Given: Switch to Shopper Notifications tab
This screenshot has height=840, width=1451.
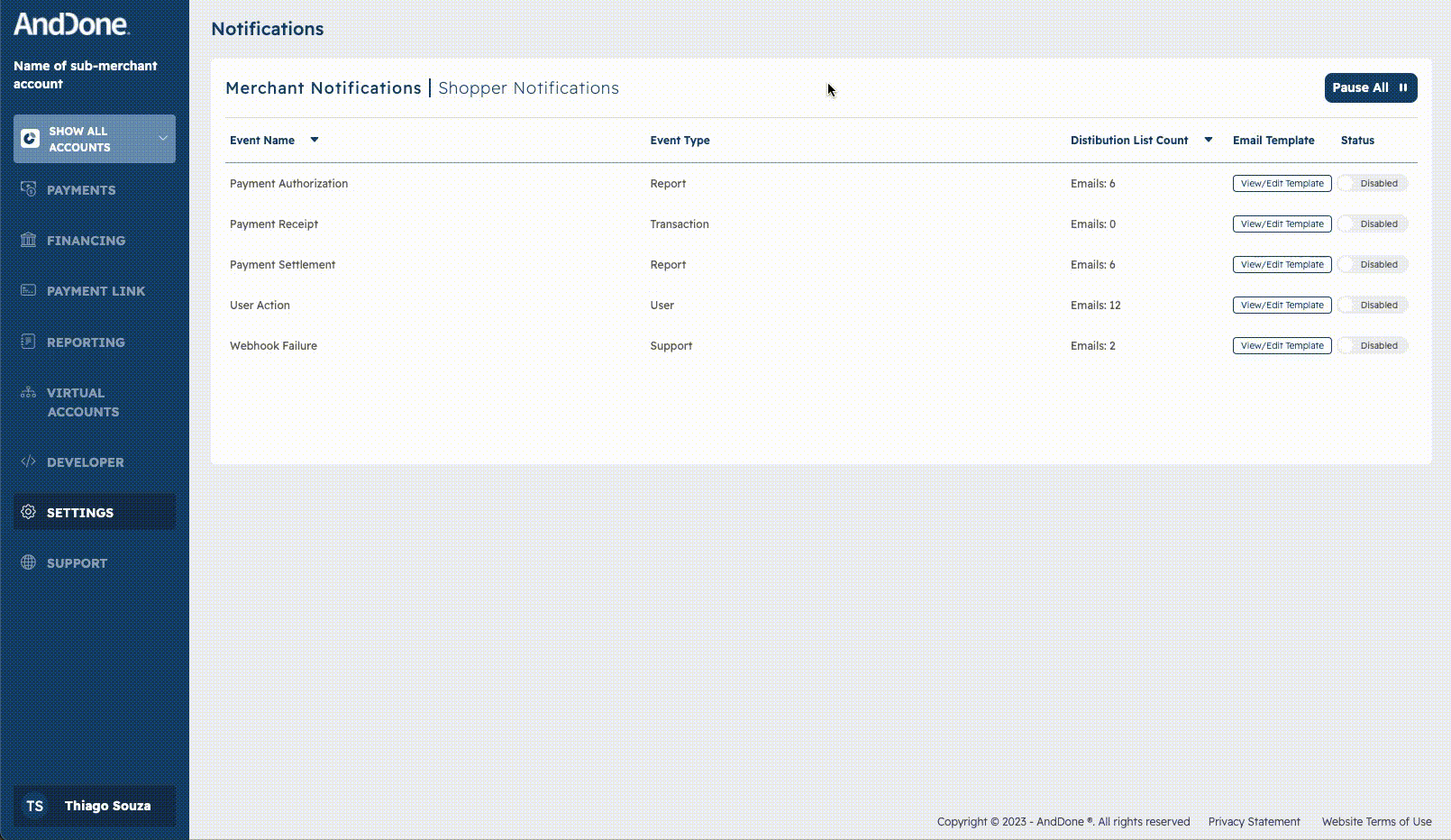Looking at the screenshot, I should coord(528,88).
